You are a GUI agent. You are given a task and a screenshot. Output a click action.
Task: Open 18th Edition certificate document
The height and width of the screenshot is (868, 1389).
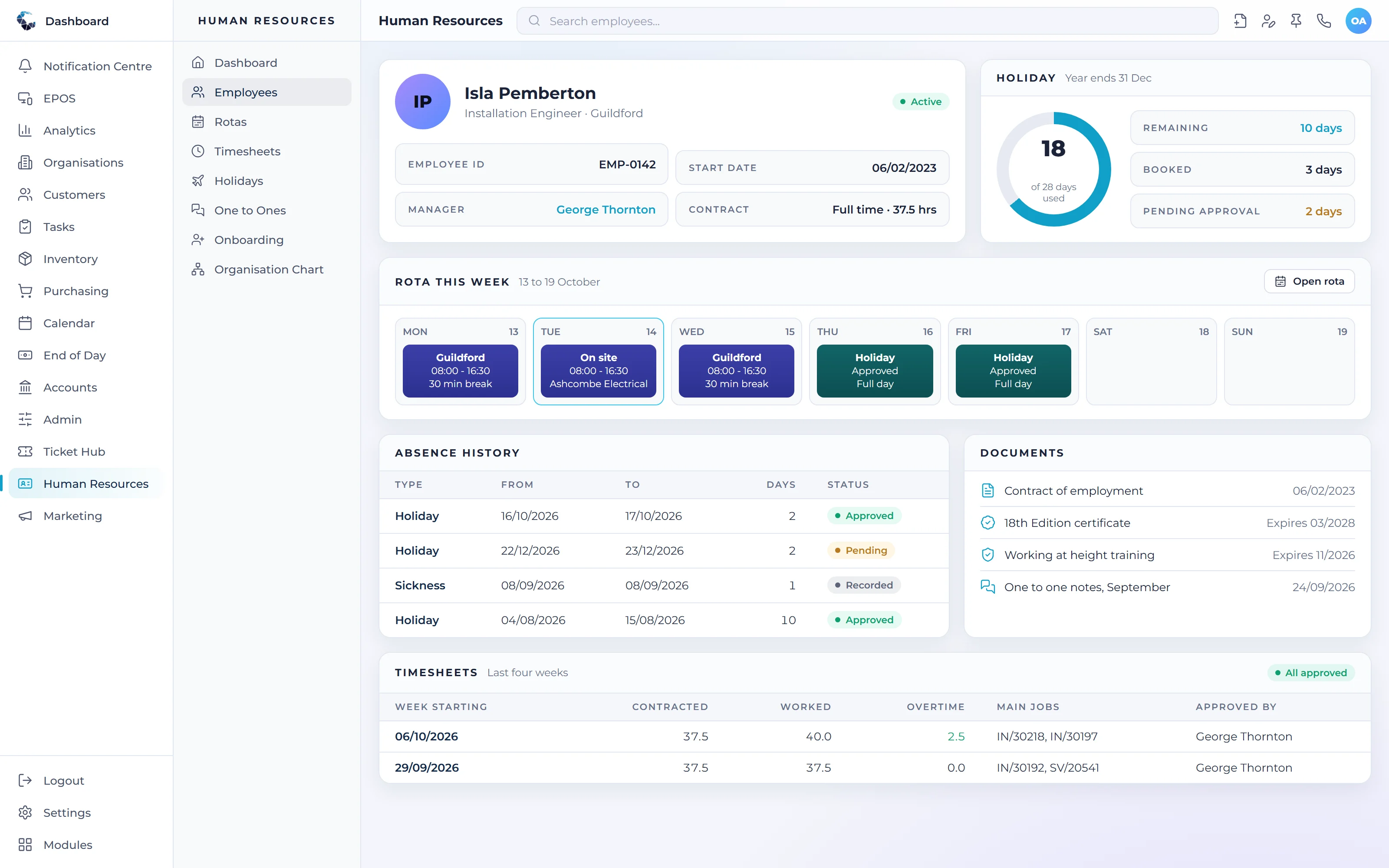tap(1168, 523)
